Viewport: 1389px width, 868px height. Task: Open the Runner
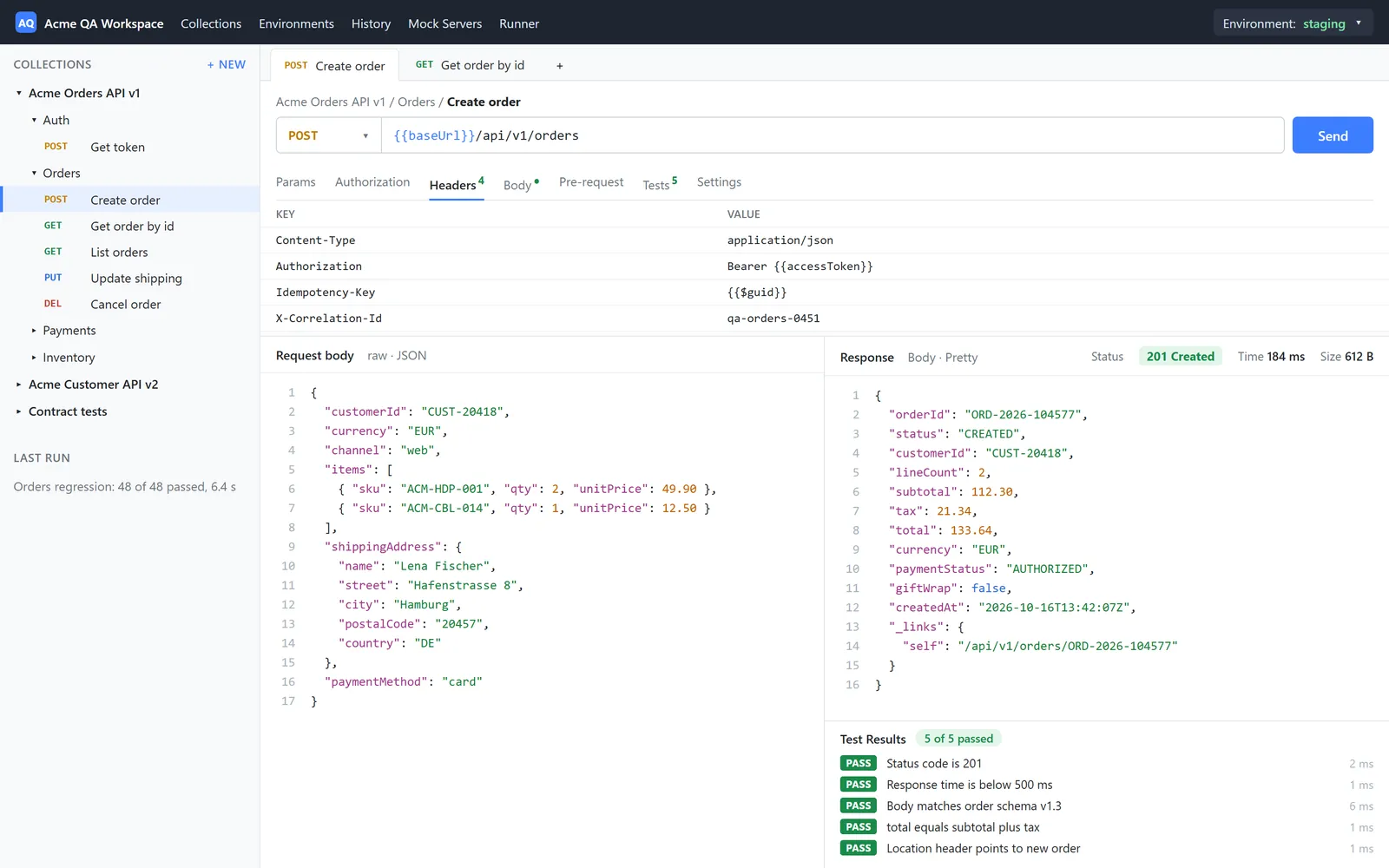[x=519, y=23]
